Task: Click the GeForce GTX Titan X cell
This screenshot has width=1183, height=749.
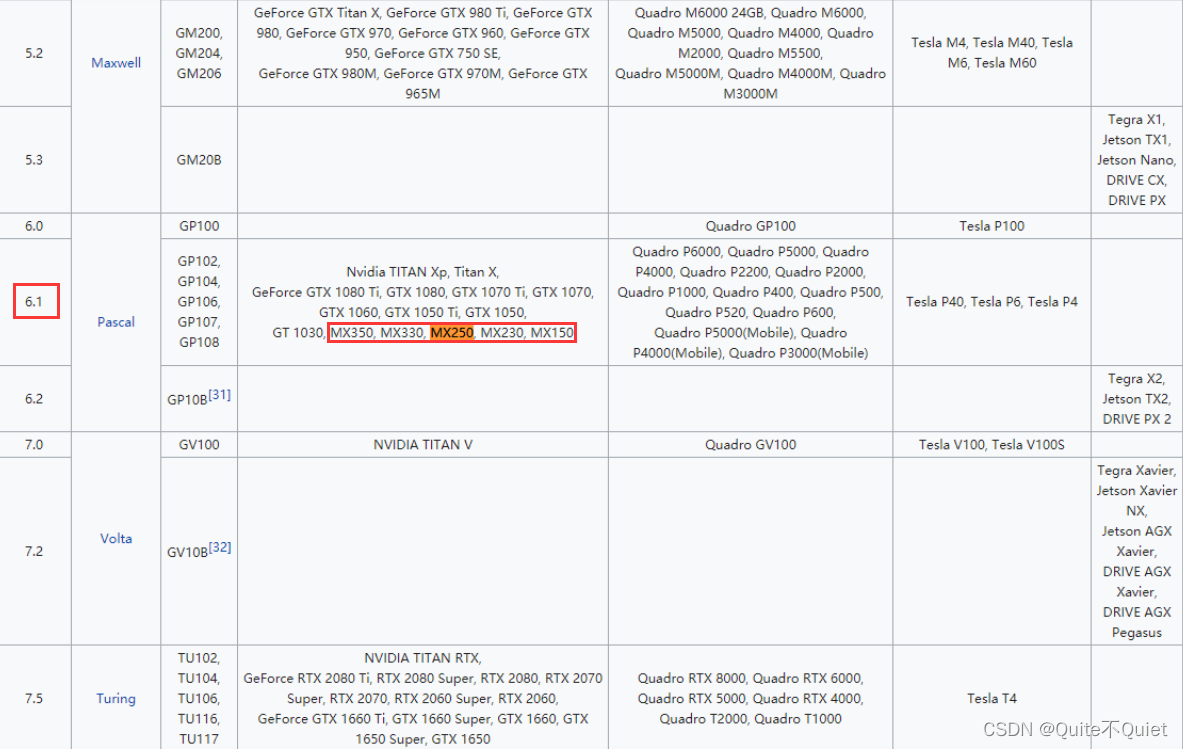Action: 422,53
